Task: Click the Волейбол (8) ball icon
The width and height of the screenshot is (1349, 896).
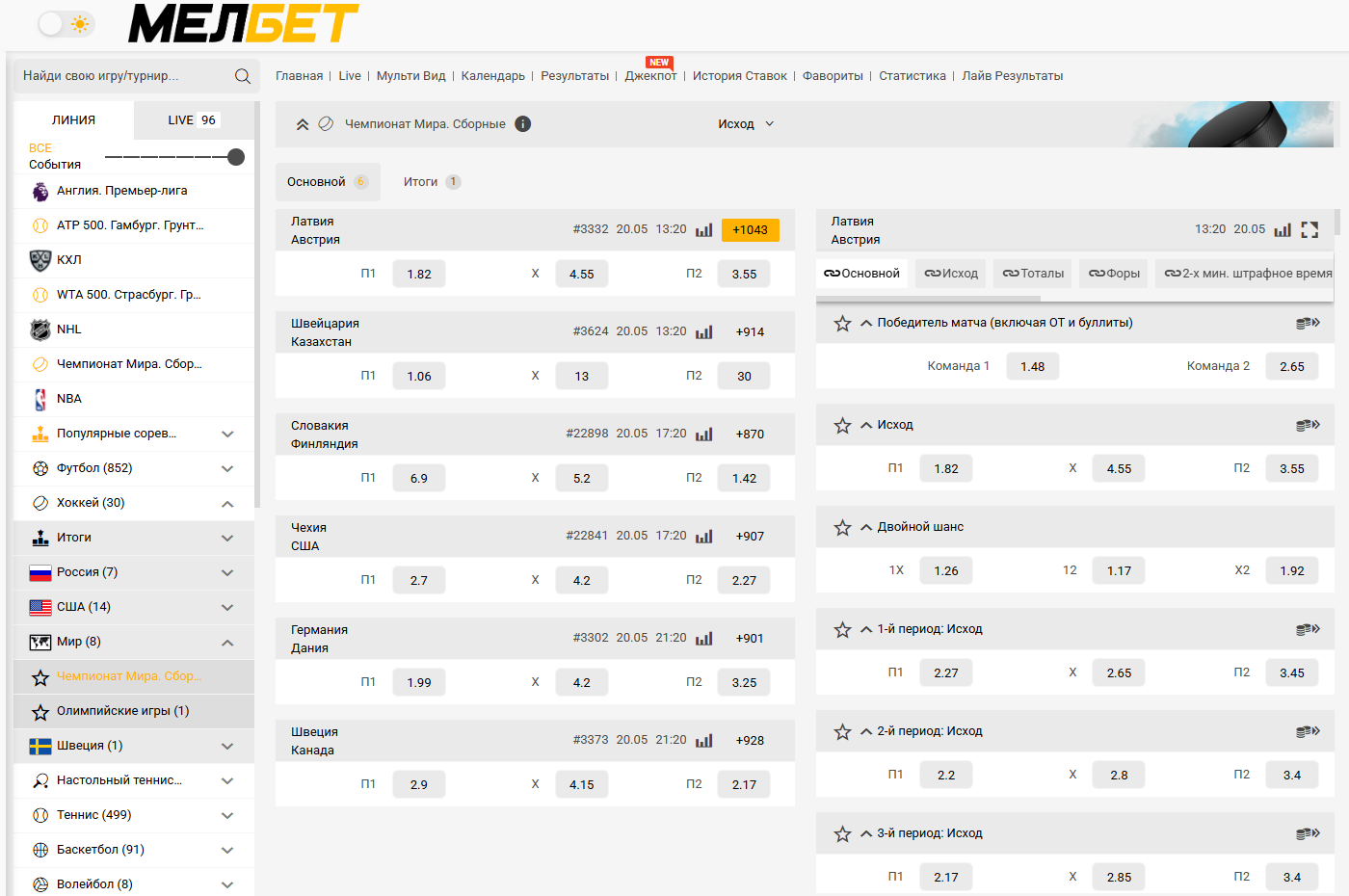Action: tap(40, 884)
